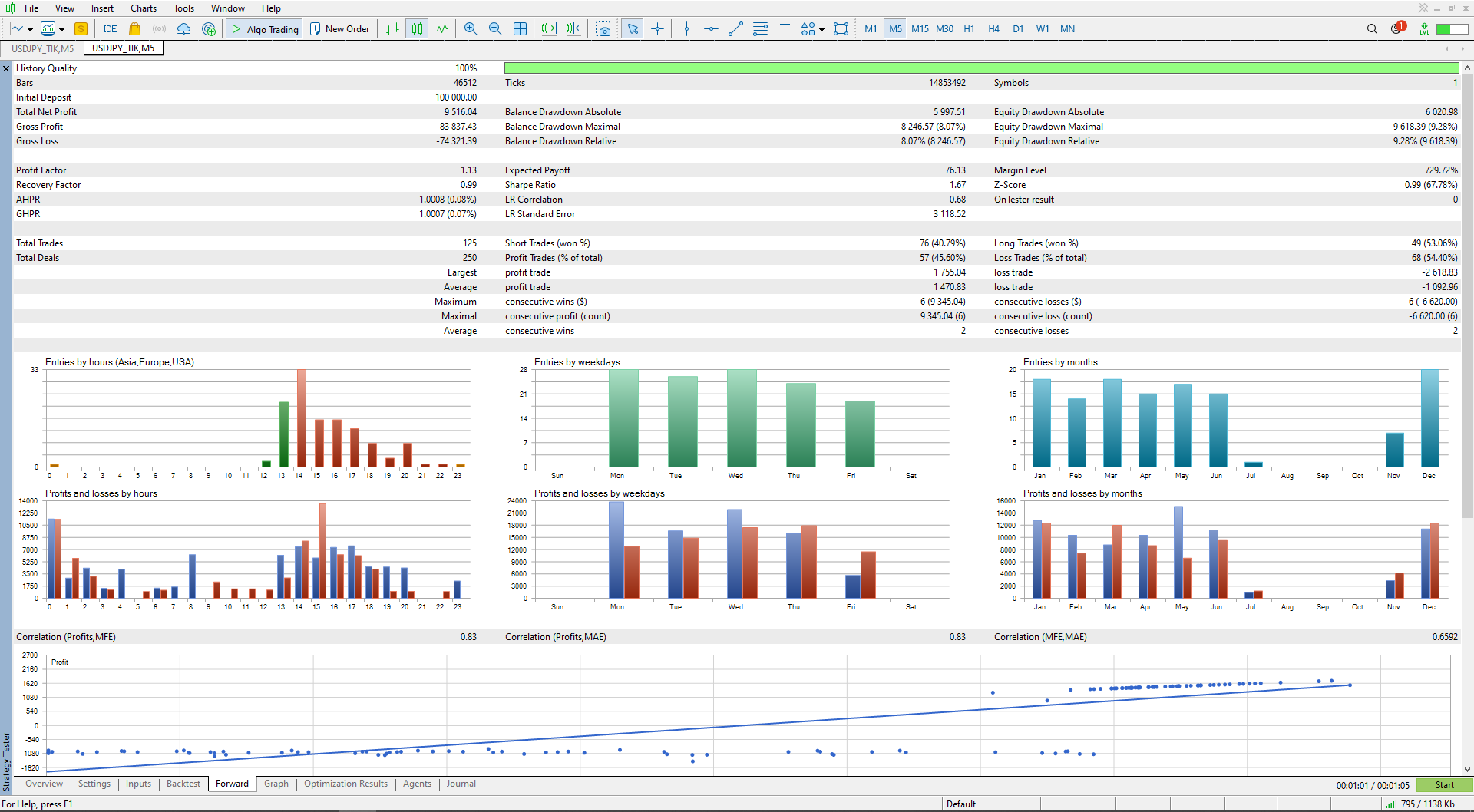Select the equidistant channel tool
Image resolution: width=1474 pixels, height=812 pixels.
point(760,29)
